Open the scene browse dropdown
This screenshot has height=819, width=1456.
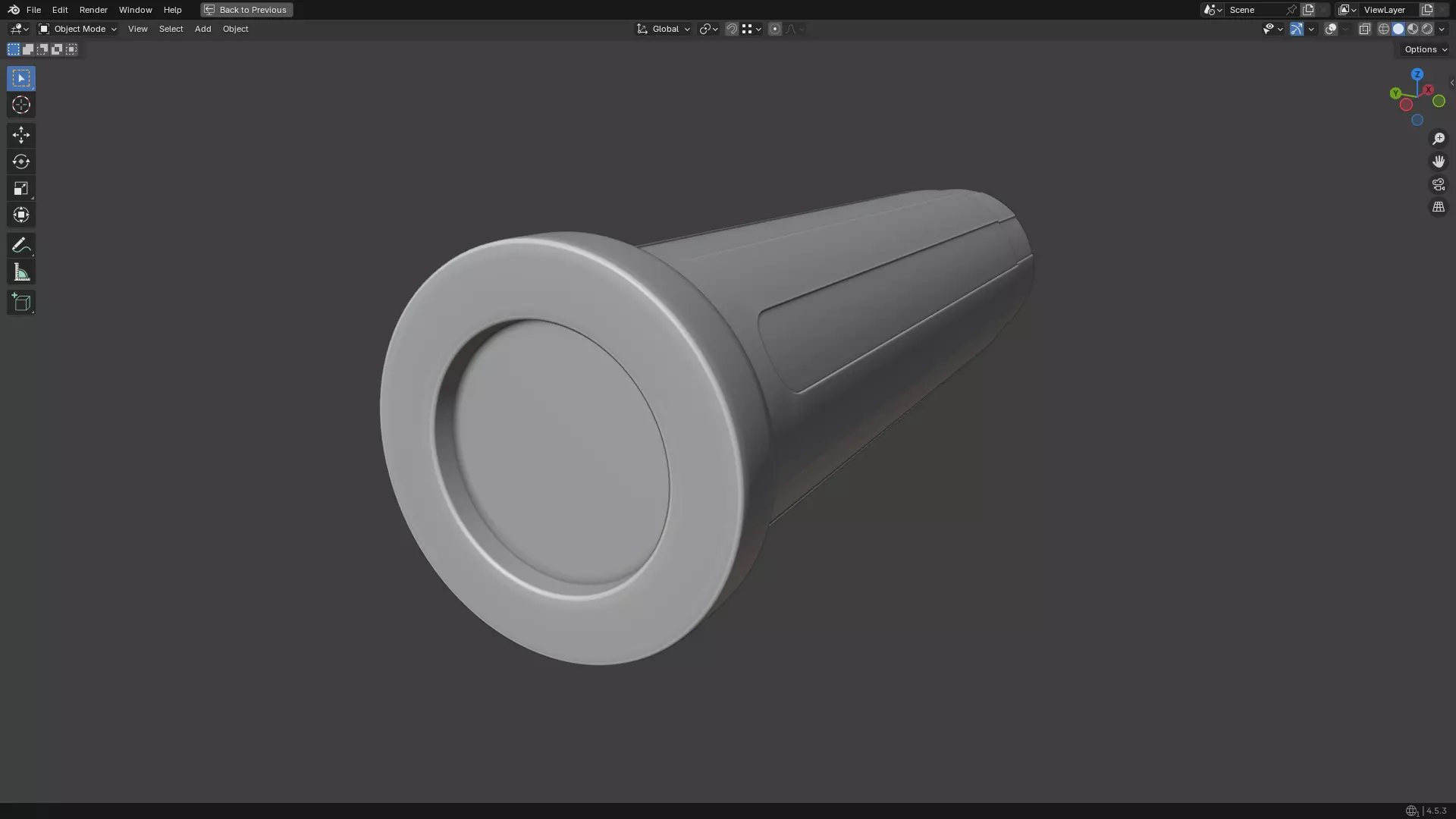pos(1213,10)
